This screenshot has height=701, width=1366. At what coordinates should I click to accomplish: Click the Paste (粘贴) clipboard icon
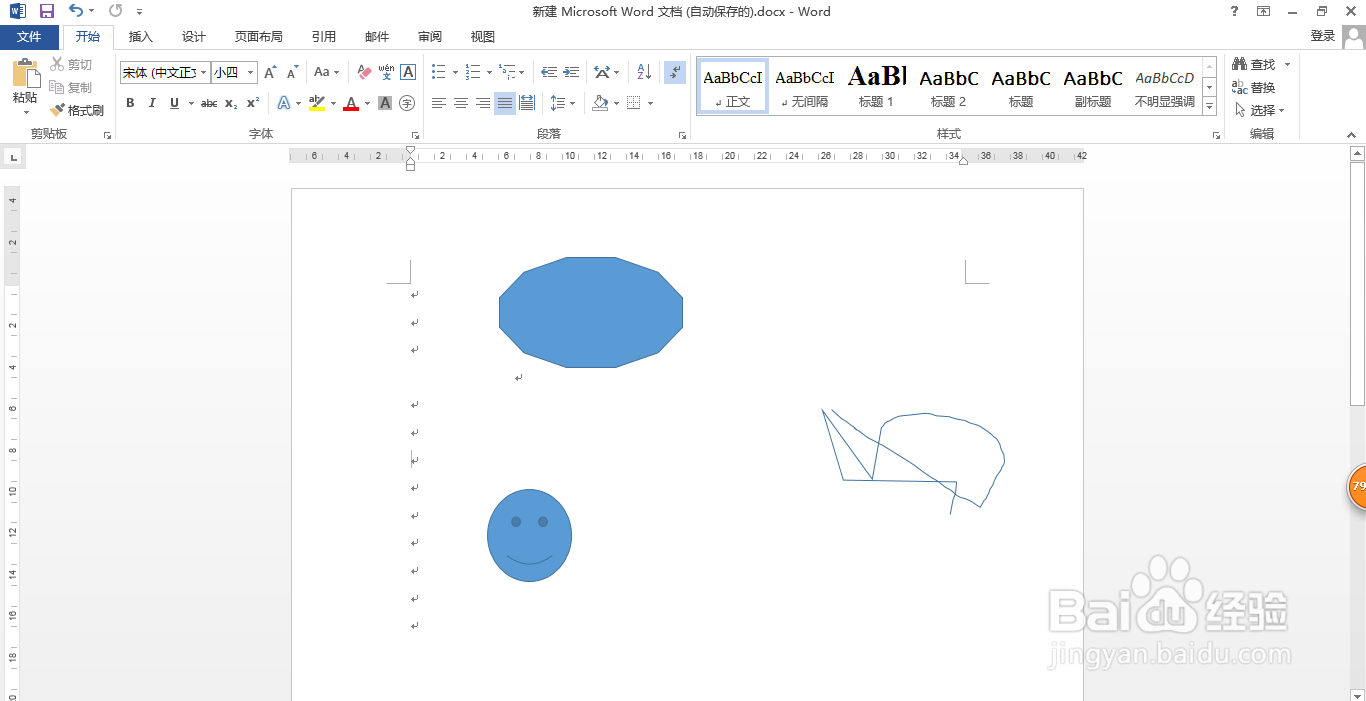[25, 75]
